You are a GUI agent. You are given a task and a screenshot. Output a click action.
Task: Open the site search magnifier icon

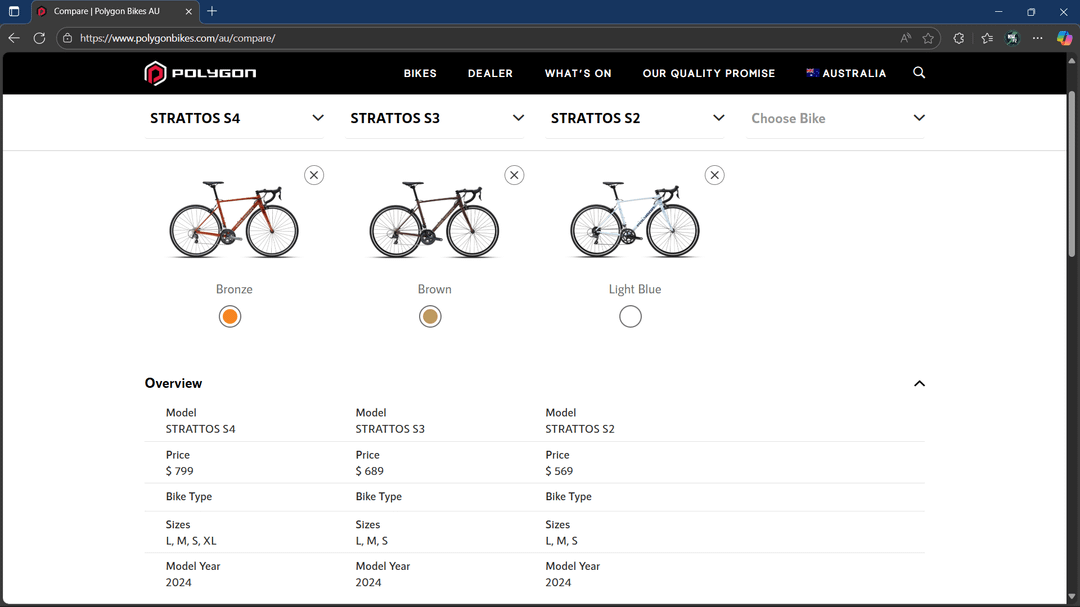click(x=919, y=73)
